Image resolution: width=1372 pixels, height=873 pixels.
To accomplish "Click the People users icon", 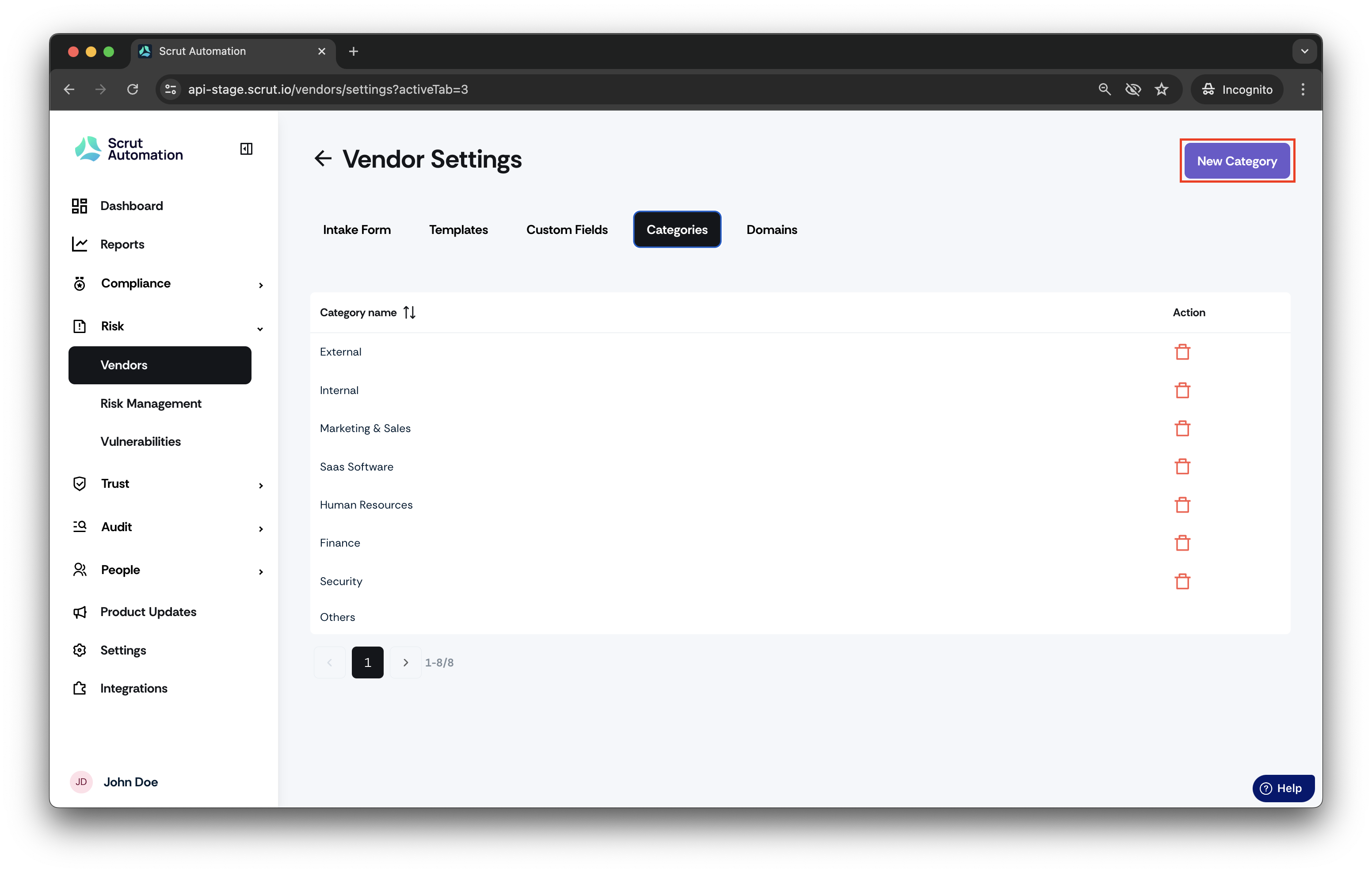I will (x=80, y=570).
